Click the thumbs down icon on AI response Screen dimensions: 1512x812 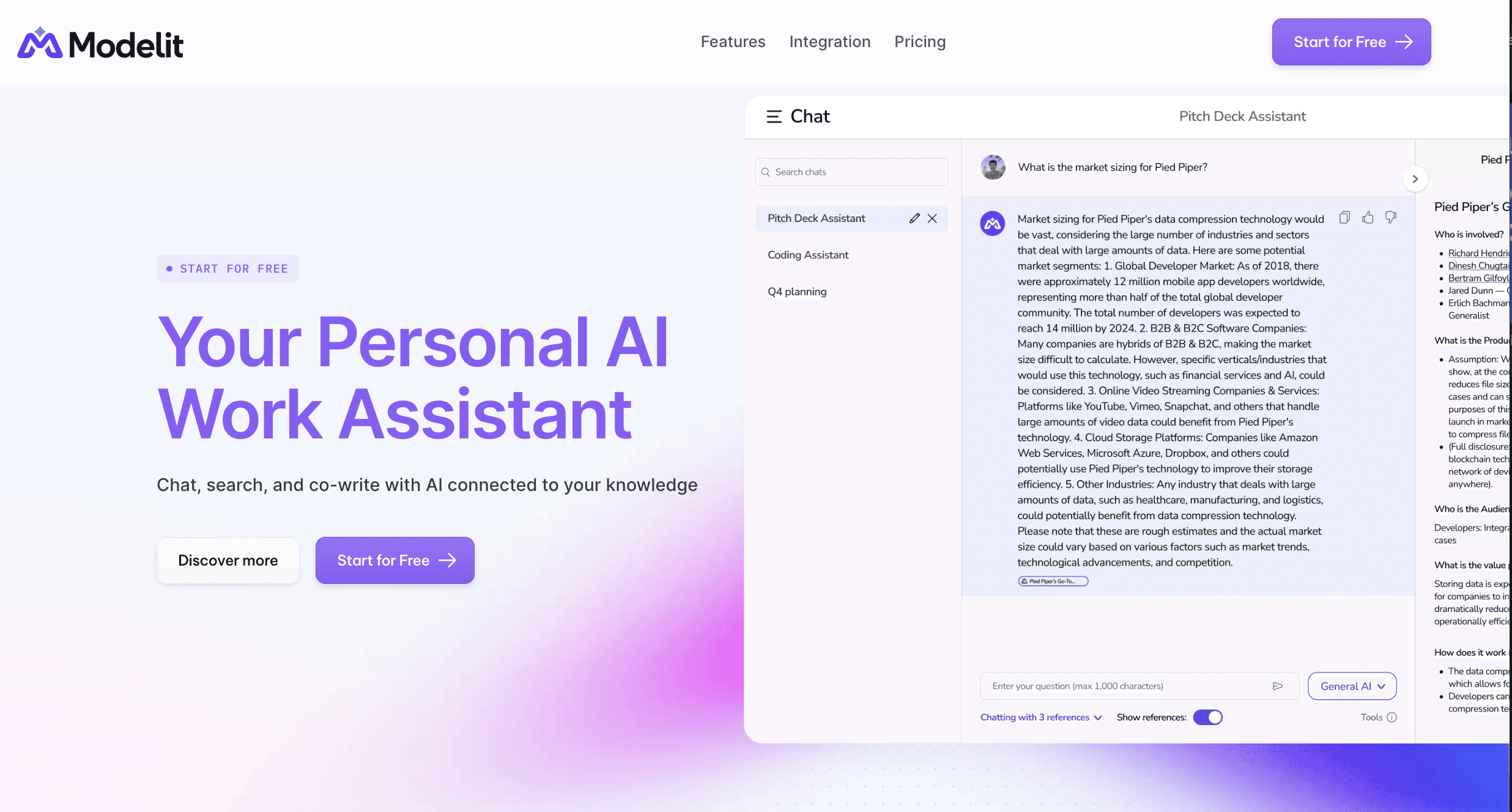(x=1391, y=217)
